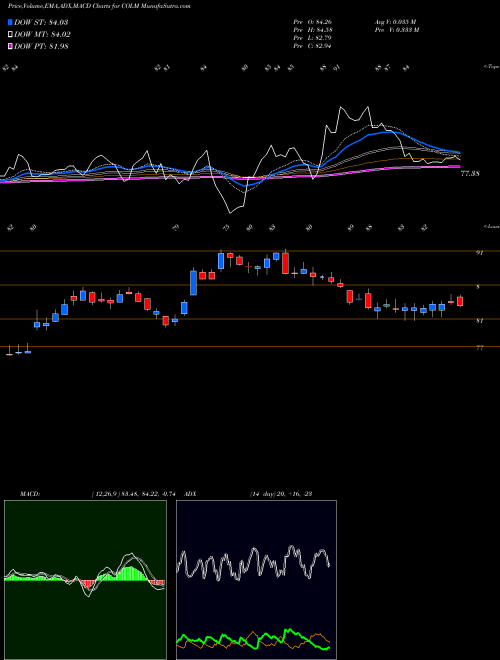Click the 'DOW MT: 84.02' legend text
500x660 pixels.
tap(43, 35)
